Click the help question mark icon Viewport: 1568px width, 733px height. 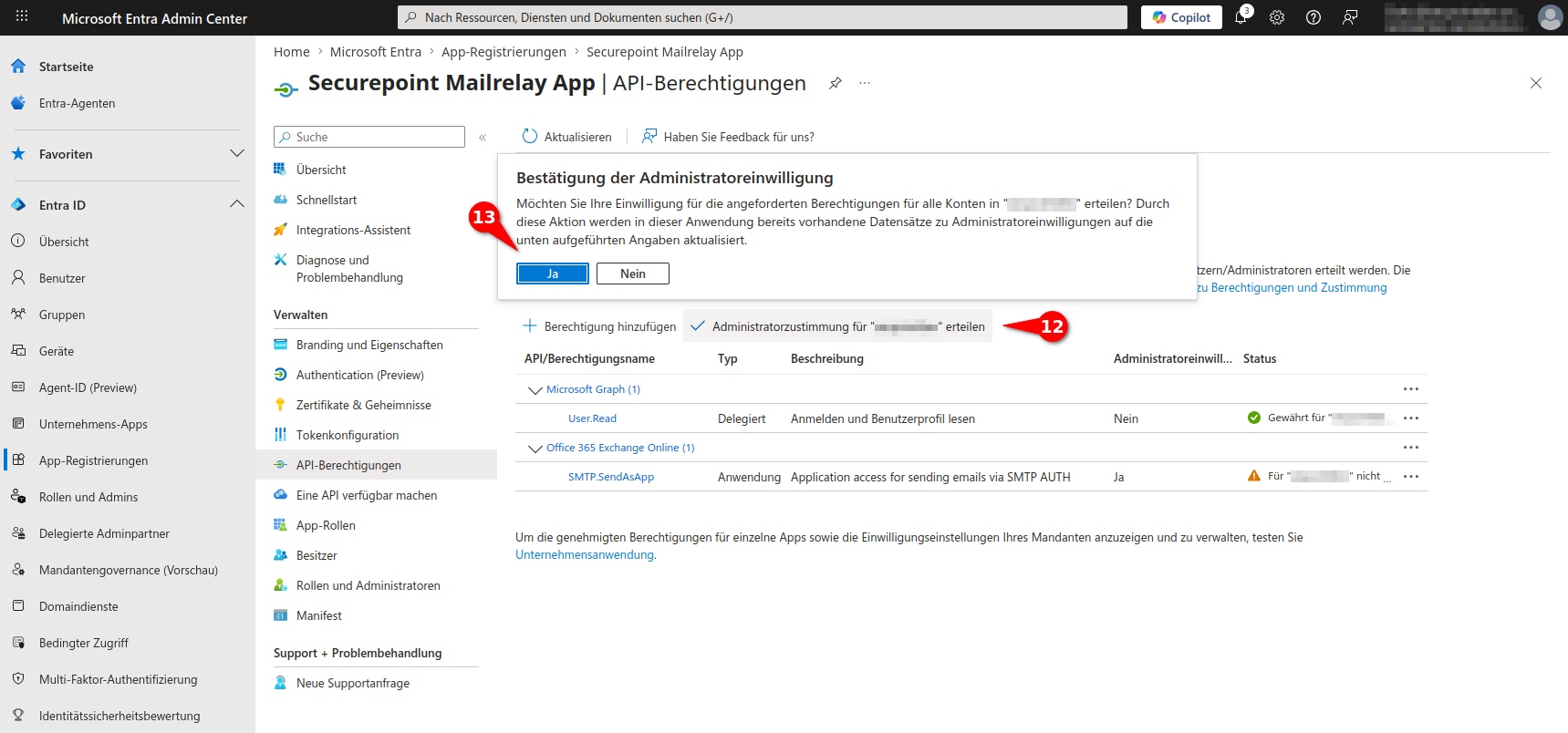(1314, 17)
